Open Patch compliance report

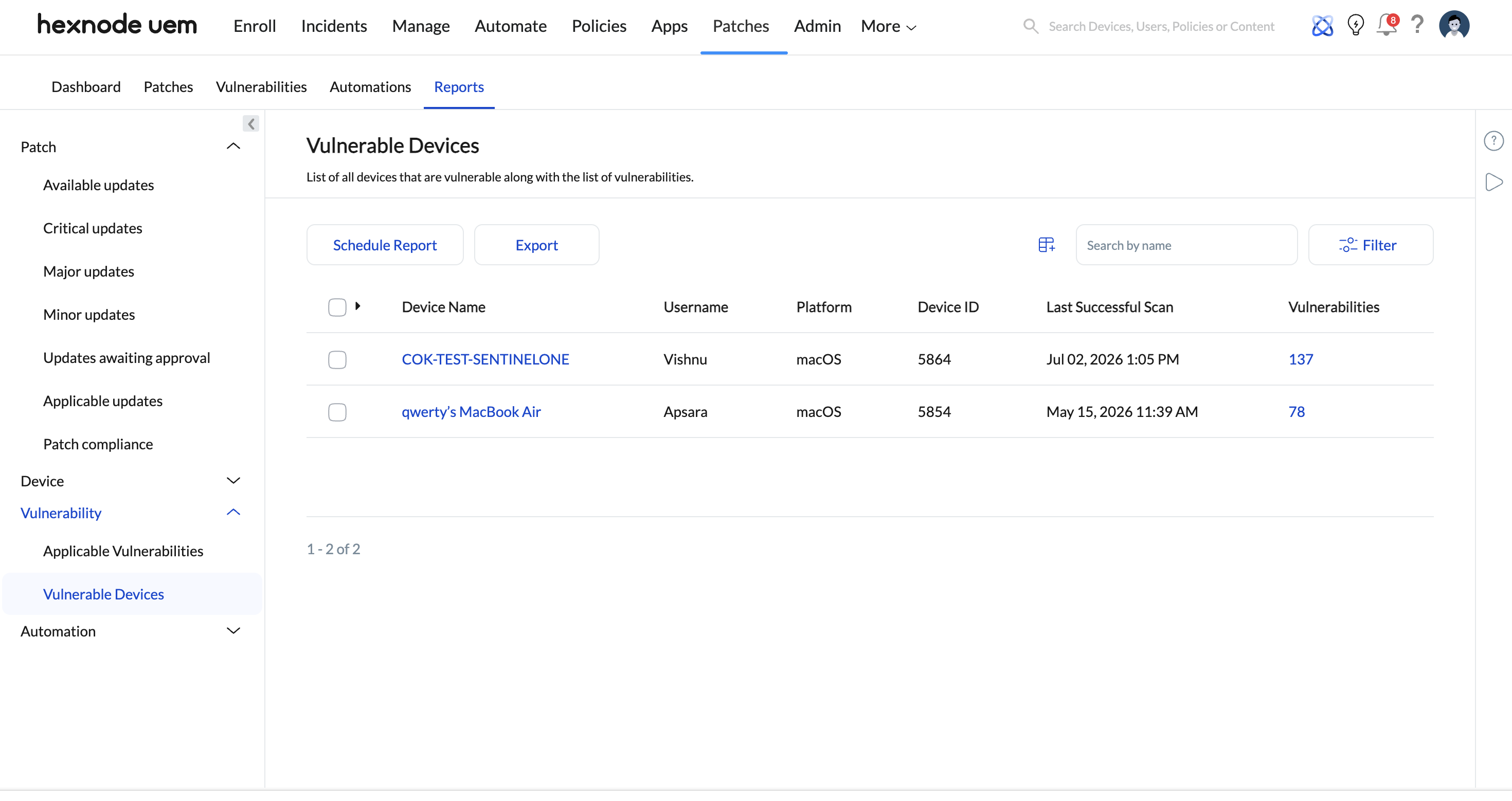click(x=97, y=444)
